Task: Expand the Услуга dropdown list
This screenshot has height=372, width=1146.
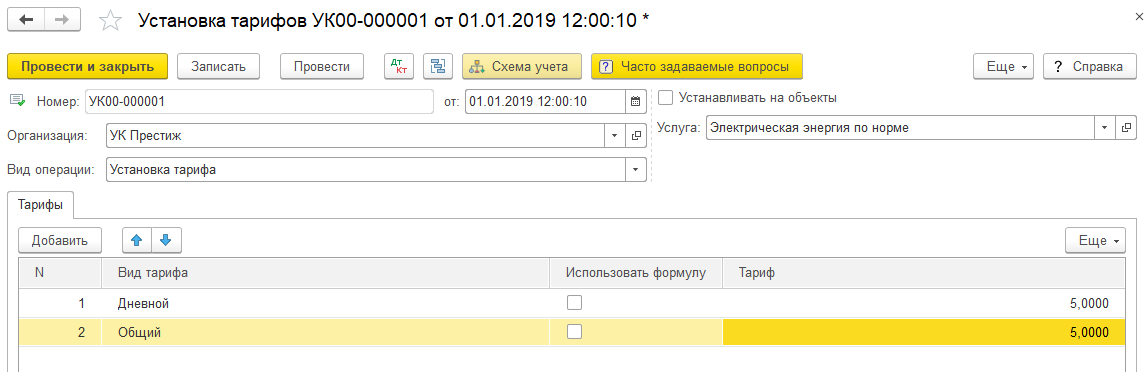Action: [1104, 129]
